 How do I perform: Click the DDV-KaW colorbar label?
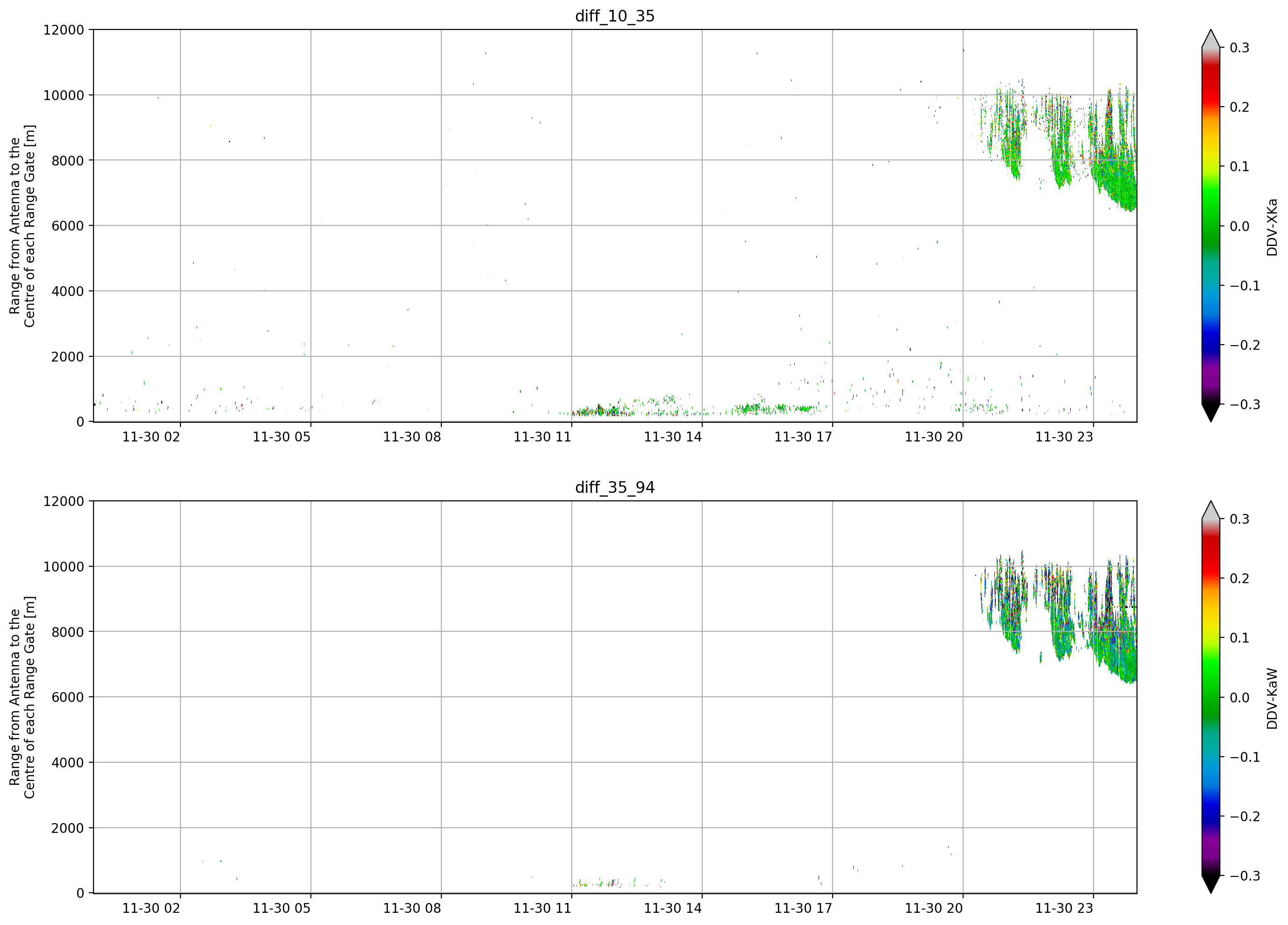1272,698
